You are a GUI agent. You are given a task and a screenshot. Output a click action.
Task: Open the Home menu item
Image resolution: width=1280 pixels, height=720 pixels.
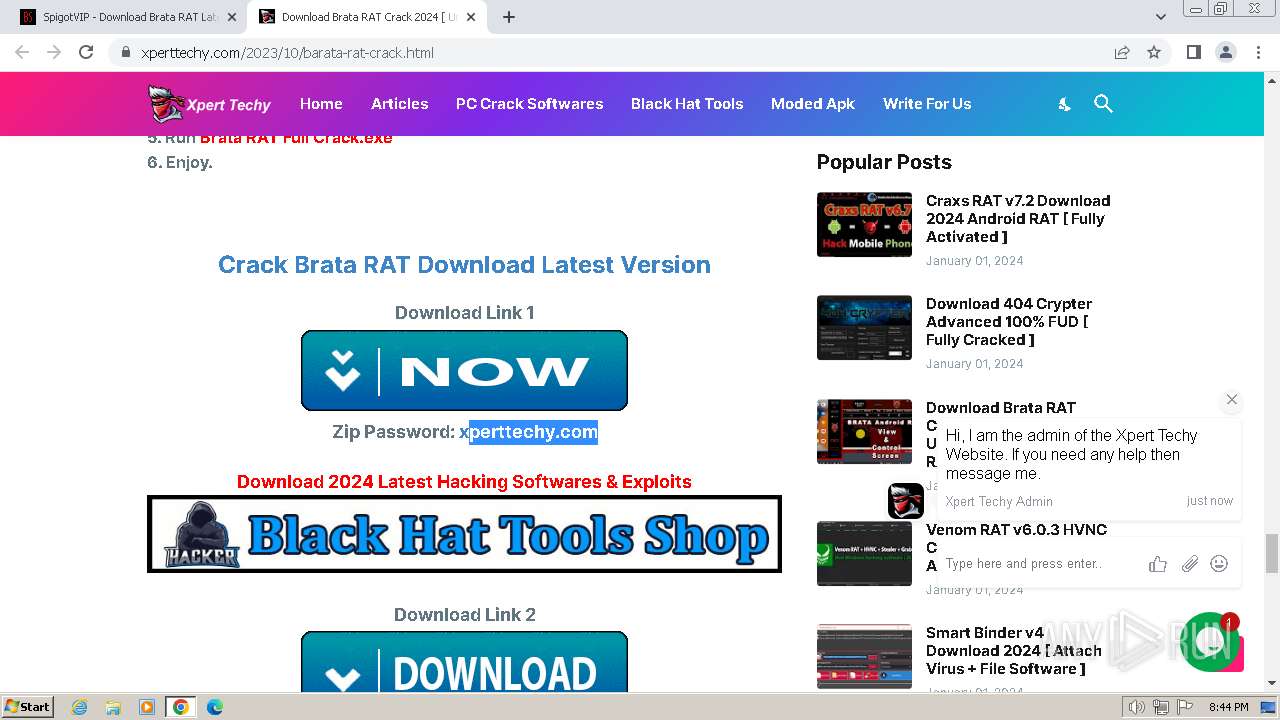(321, 104)
